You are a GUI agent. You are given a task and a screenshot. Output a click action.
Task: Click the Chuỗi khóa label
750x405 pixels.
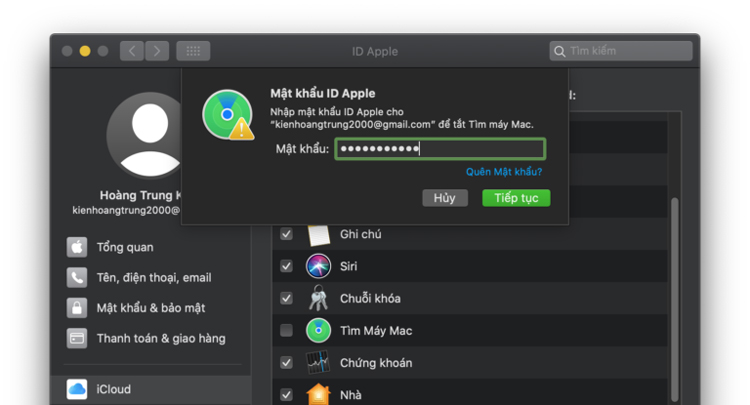click(x=370, y=298)
